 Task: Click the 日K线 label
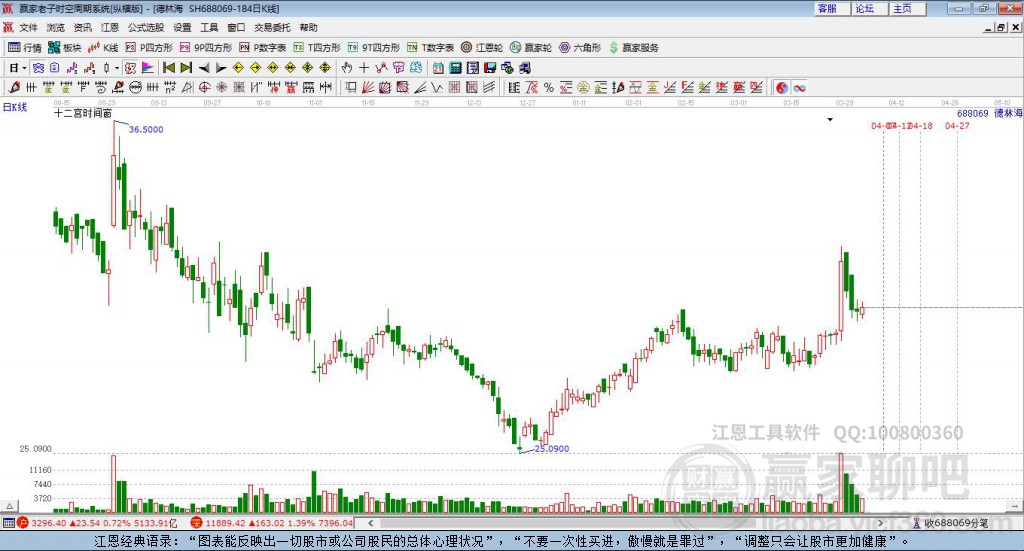click(x=15, y=107)
